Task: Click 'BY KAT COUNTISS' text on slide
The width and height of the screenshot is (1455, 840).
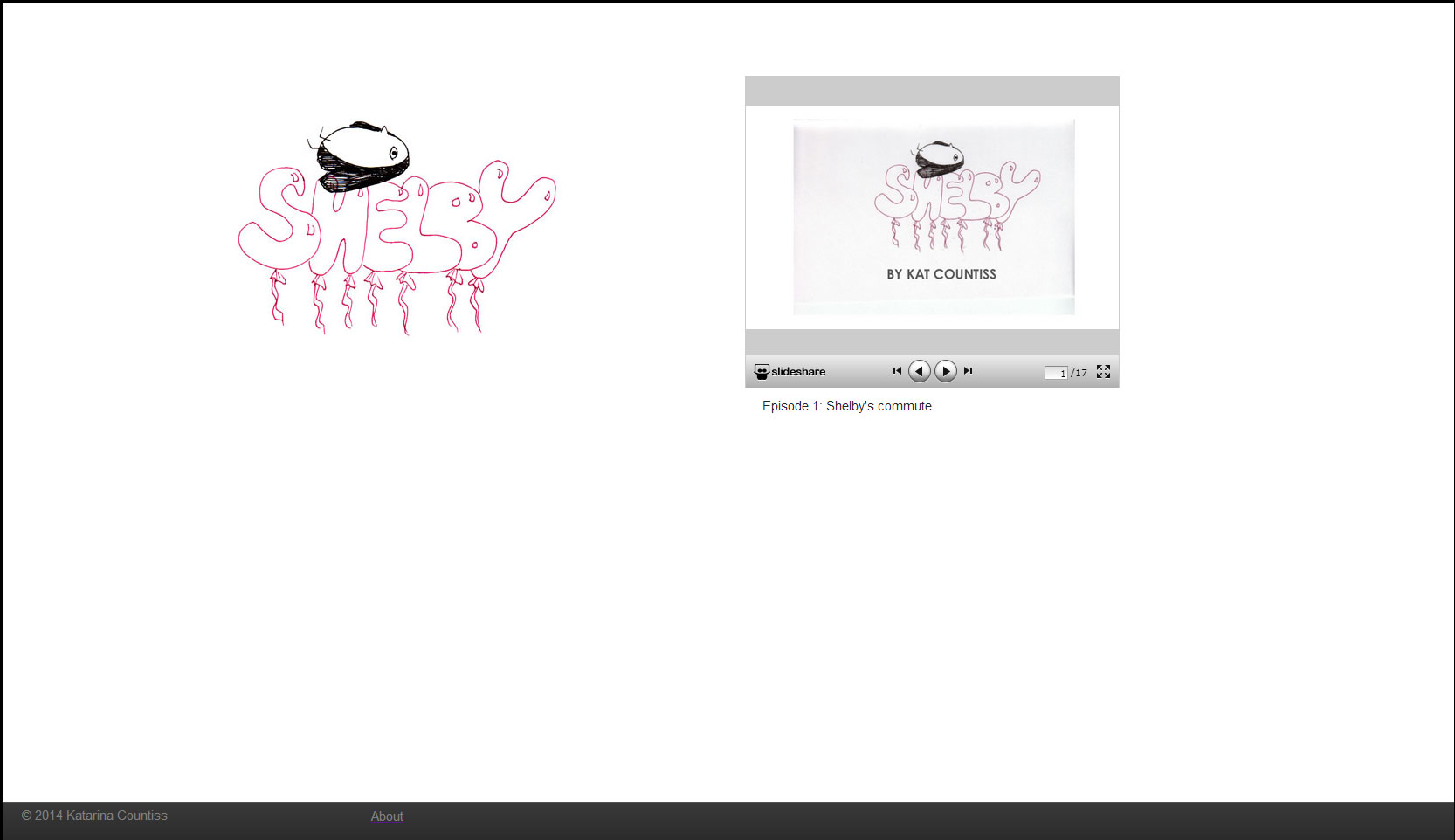Action: tap(941, 274)
